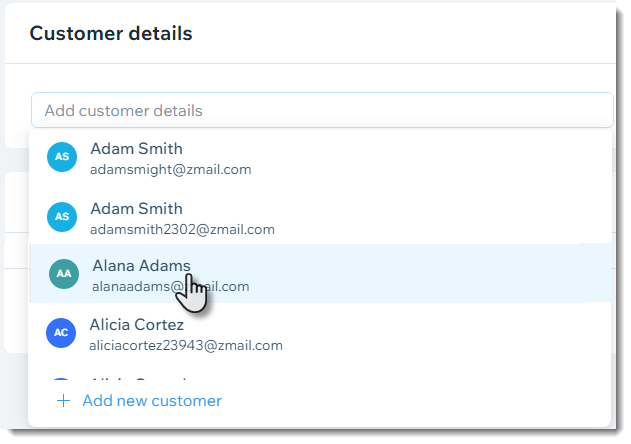Choose Alicia Cortez from the customer list
The image size is (631, 444).
pos(320,334)
